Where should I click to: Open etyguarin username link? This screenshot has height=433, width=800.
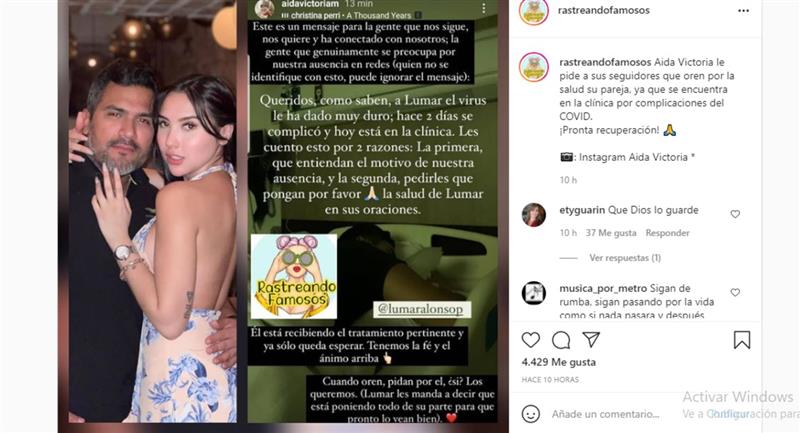tap(582, 210)
